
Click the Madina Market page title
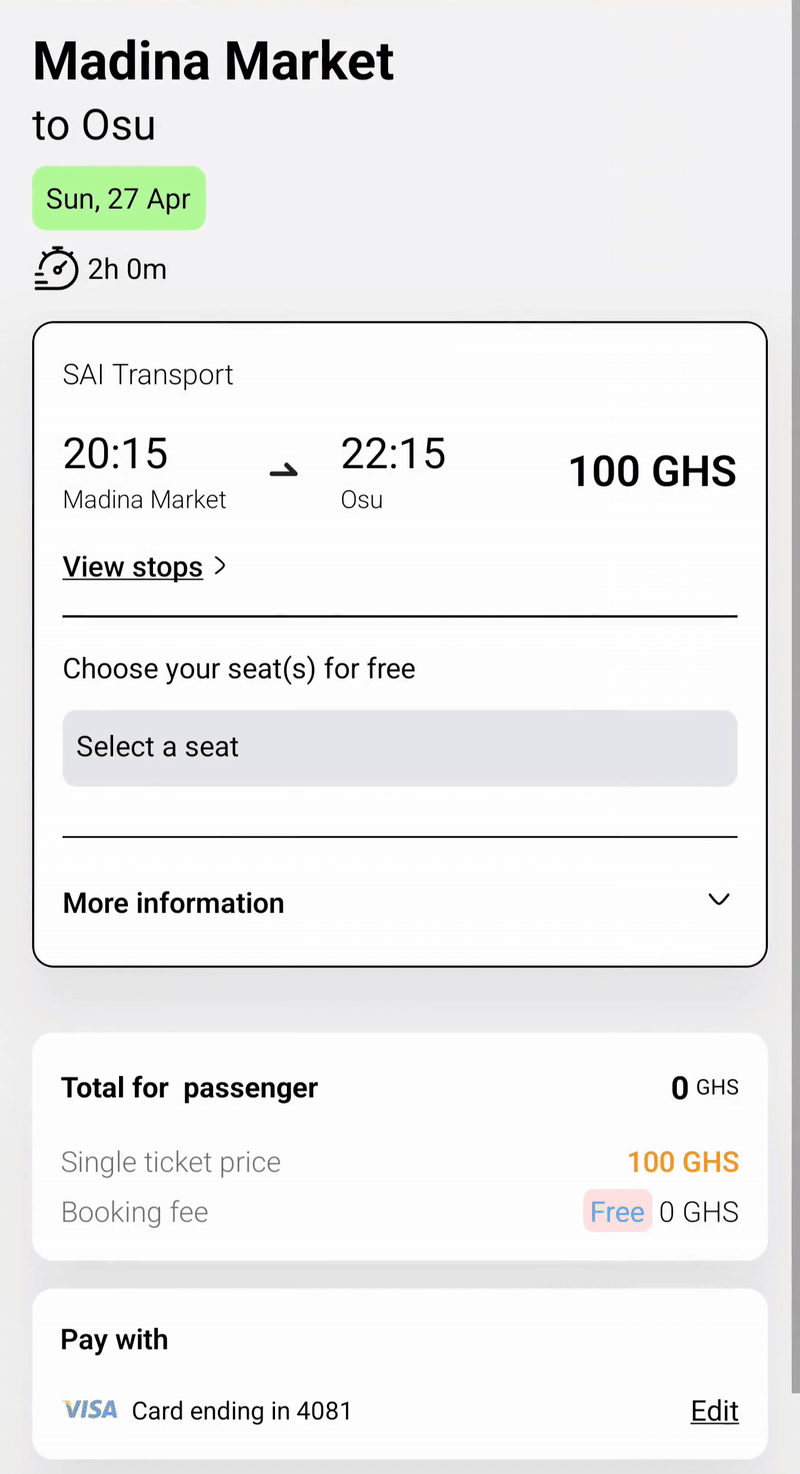pyautogui.click(x=213, y=61)
